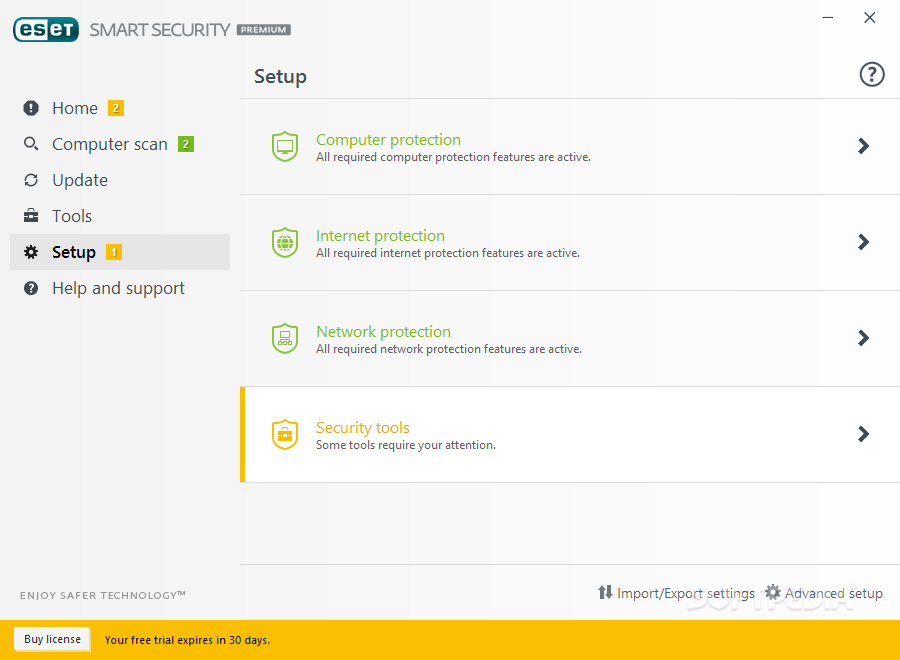Click 'All required computer protection features are active.'
This screenshot has height=660, width=900.
(453, 157)
